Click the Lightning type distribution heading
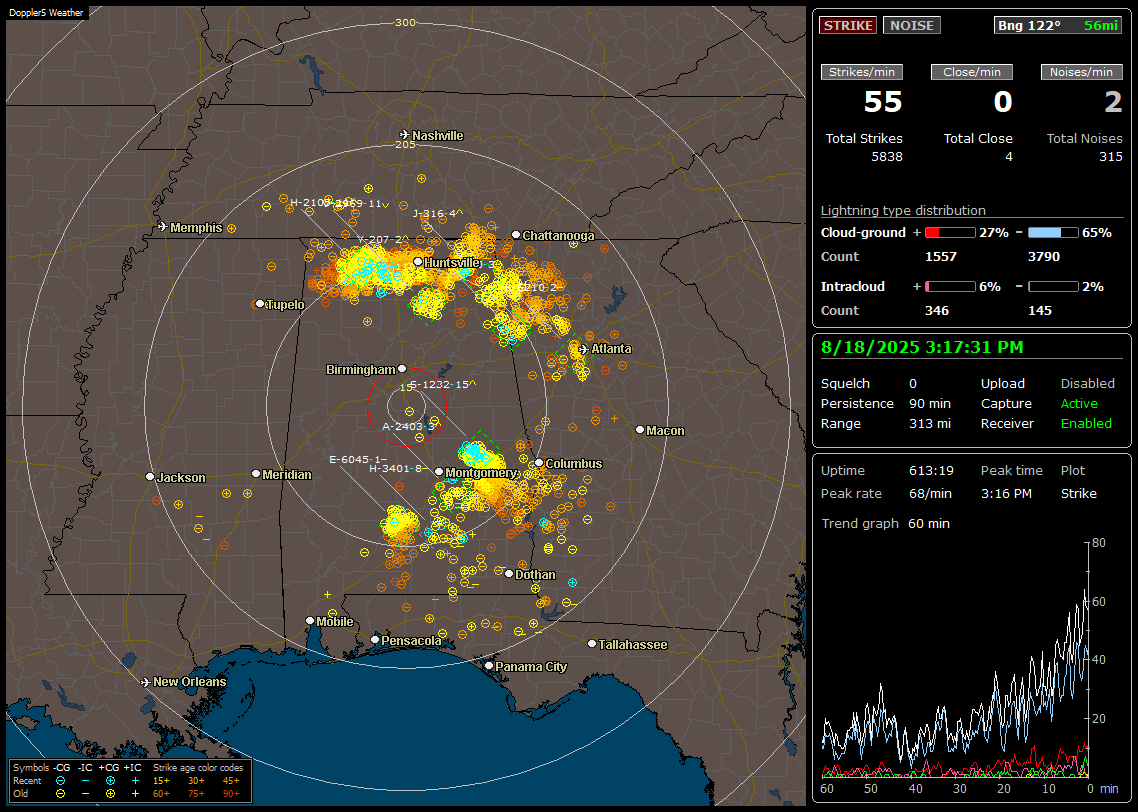The height and width of the screenshot is (812, 1138). [903, 210]
